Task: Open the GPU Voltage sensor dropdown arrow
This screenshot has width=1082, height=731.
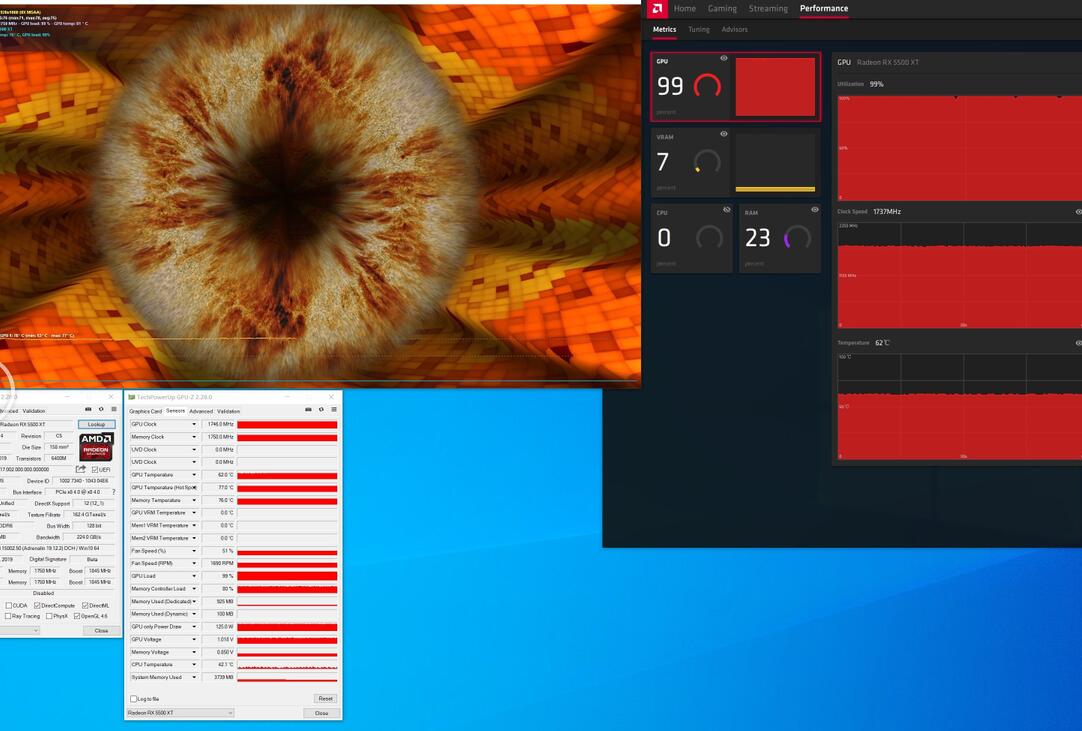Action: coord(194,639)
